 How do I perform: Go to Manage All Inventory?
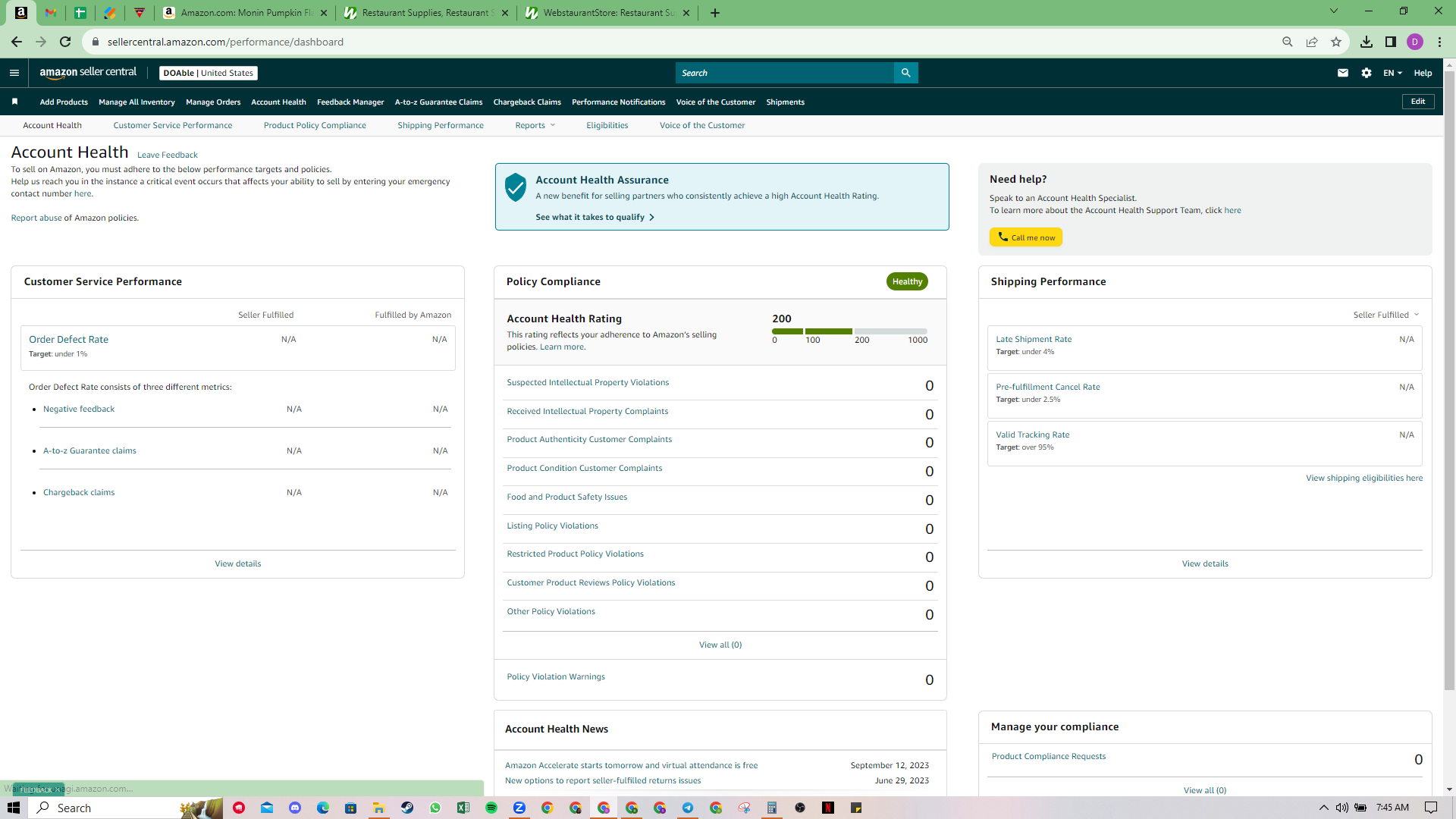136,102
